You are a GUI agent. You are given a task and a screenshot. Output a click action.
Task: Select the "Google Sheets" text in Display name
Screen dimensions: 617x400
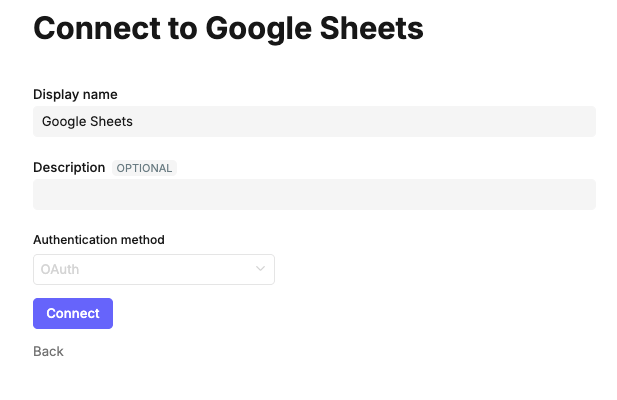pos(87,122)
